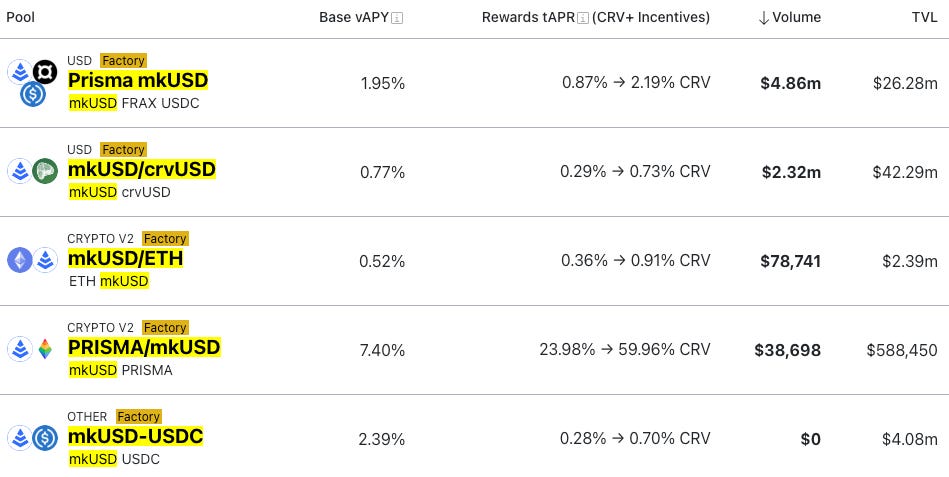Click the mkUSD token icon in mkUSD/crvUSD row
949x477 pixels.
pos(19,171)
